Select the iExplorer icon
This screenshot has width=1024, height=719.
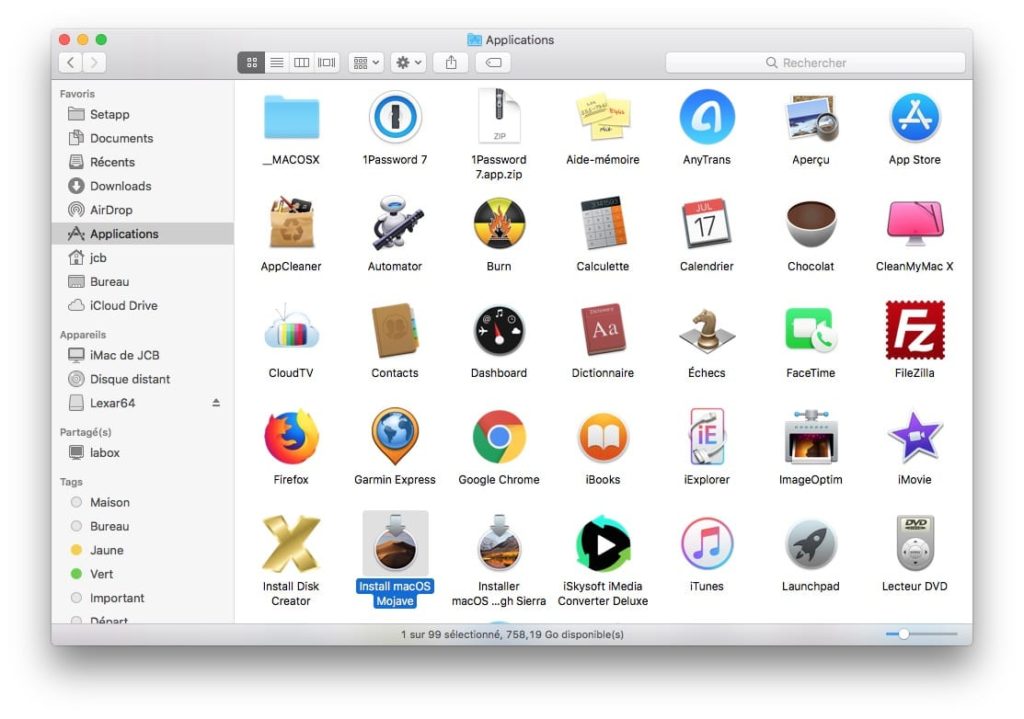coord(707,436)
